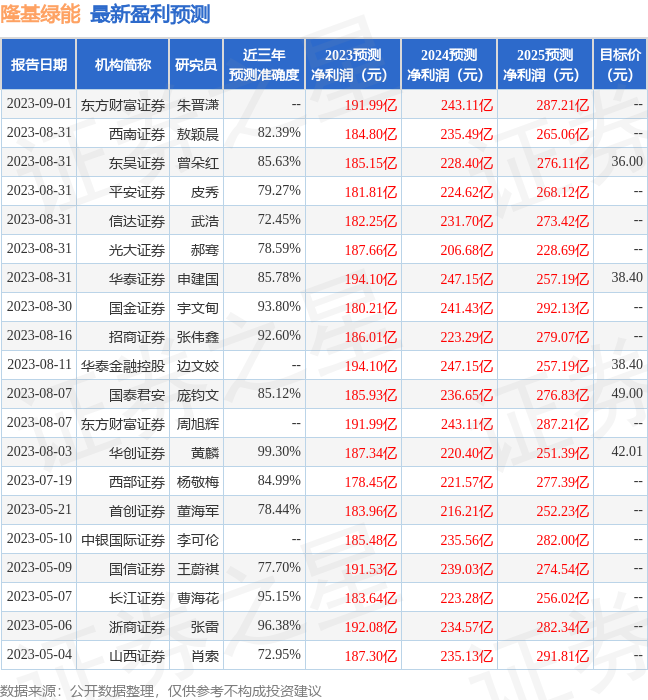The image size is (648, 700).
Task: Click researcher 杨敬梅
Action: (x=198, y=482)
